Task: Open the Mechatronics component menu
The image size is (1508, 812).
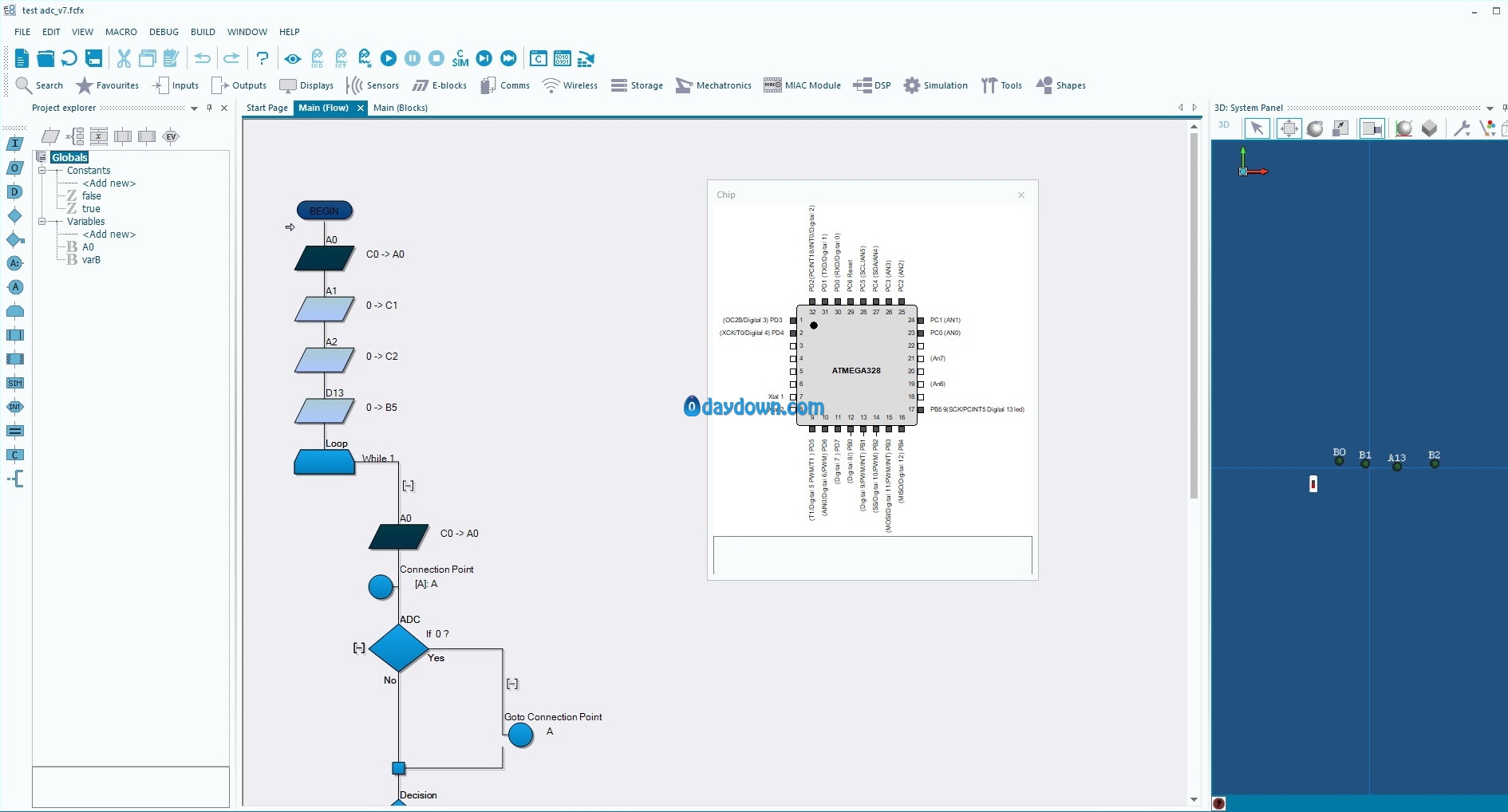Action: point(713,85)
